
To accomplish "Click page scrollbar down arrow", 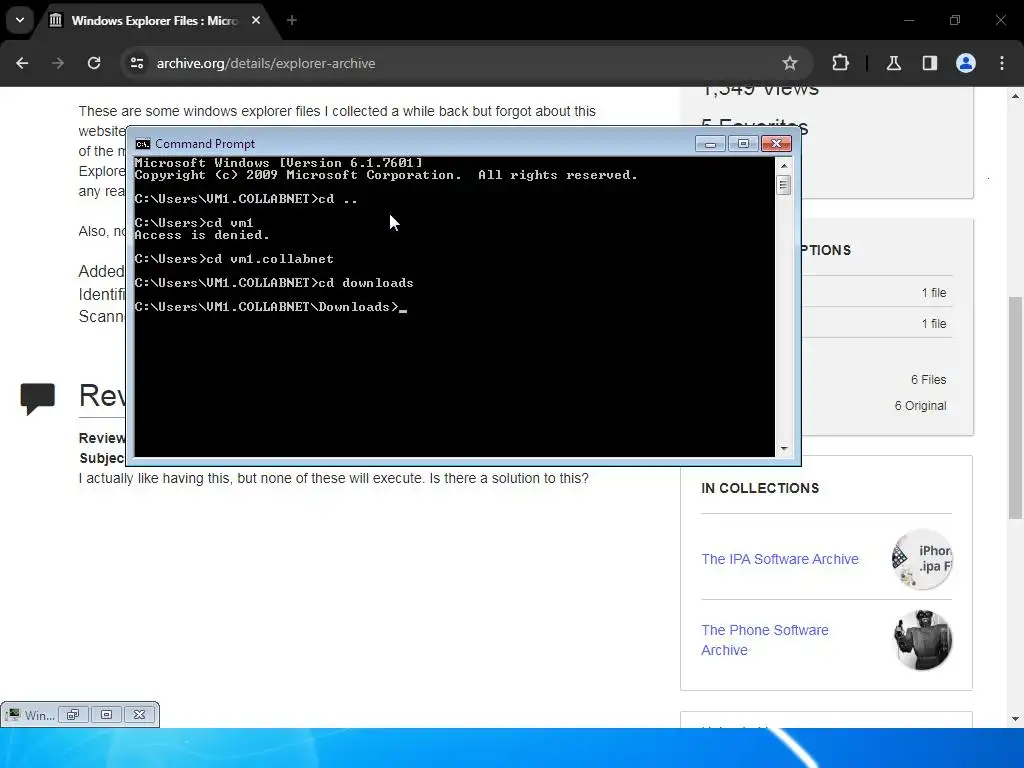I will [1015, 719].
